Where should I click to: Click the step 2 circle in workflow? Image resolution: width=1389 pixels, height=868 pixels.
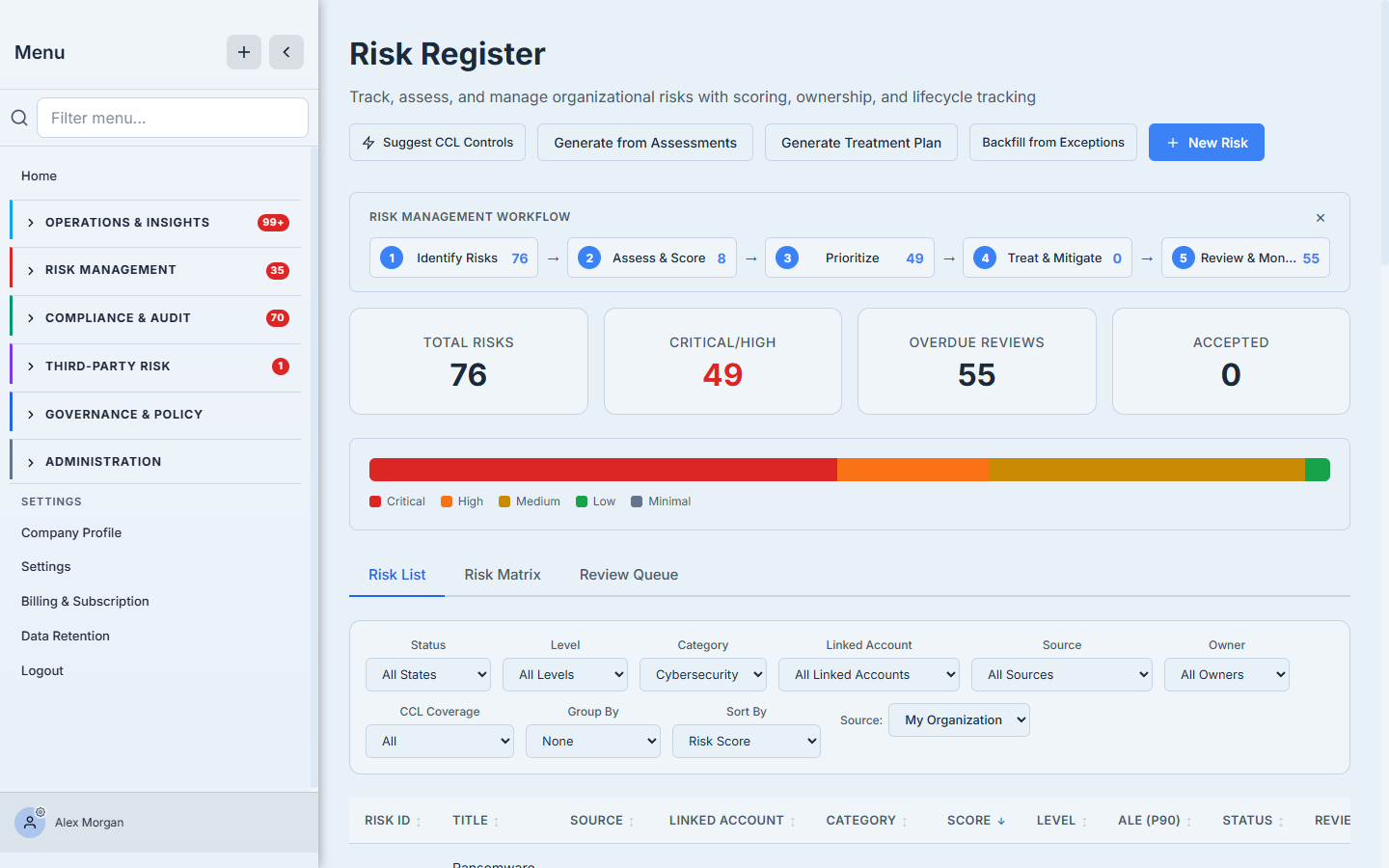(x=589, y=258)
